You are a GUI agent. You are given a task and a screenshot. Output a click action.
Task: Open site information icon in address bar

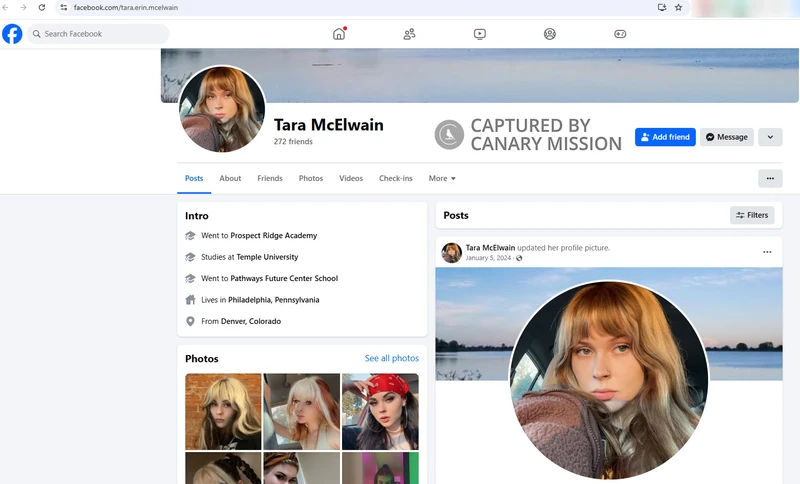64,8
